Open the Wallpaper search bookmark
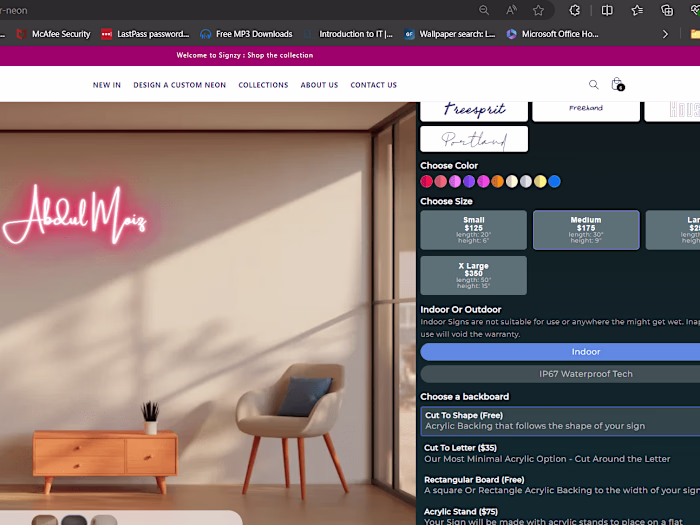The height and width of the screenshot is (525, 700). pyautogui.click(x=450, y=34)
